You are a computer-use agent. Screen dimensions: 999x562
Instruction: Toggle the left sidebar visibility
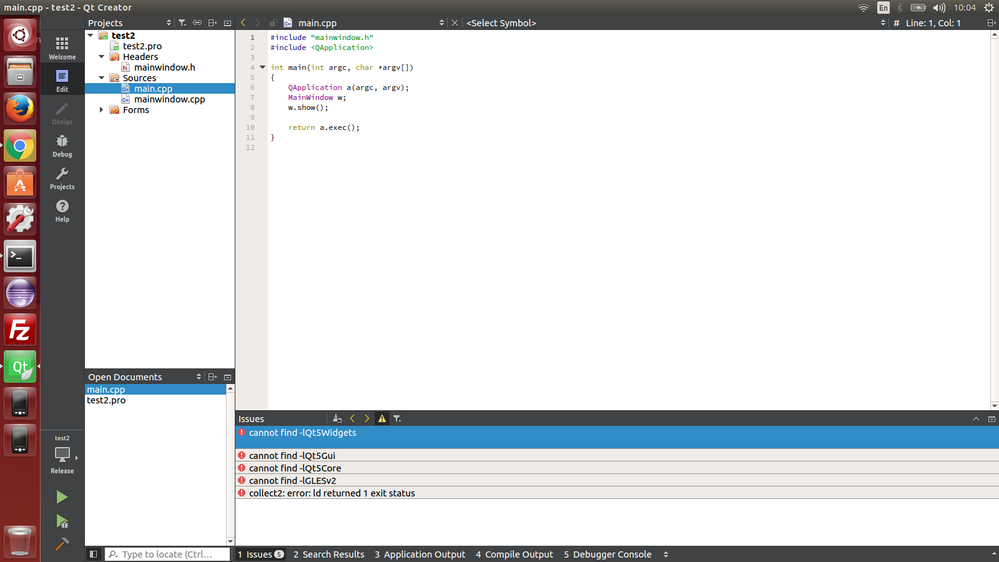[93, 554]
